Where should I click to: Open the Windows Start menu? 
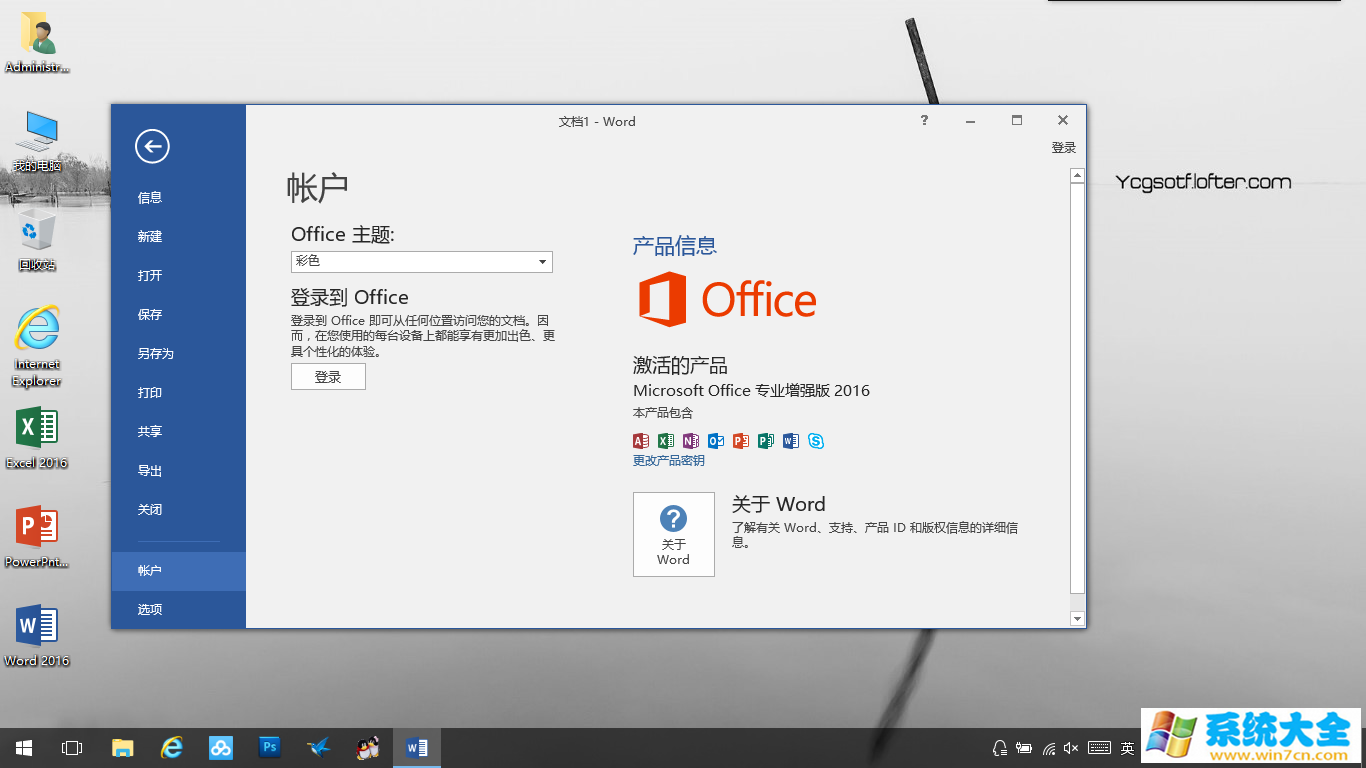pyautogui.click(x=24, y=748)
